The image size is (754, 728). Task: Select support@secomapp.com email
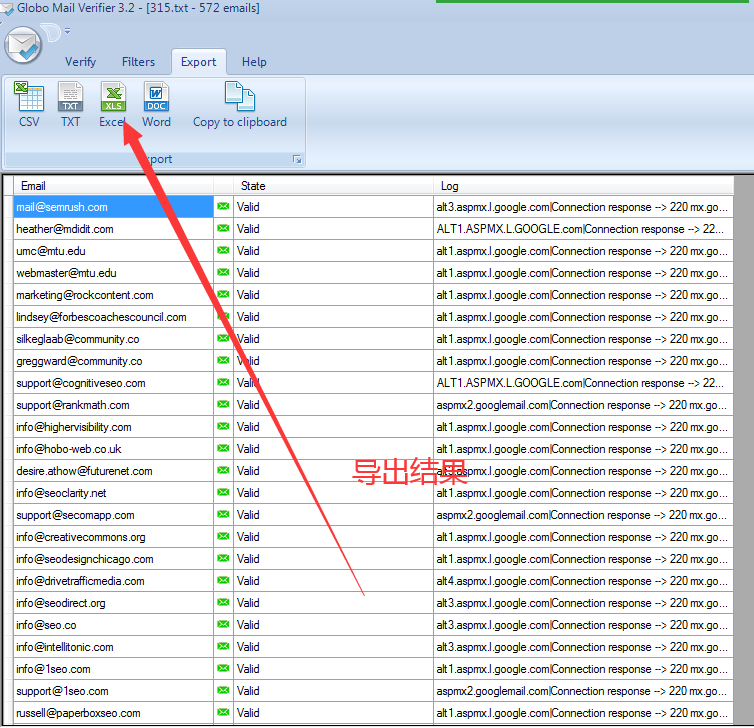point(113,515)
